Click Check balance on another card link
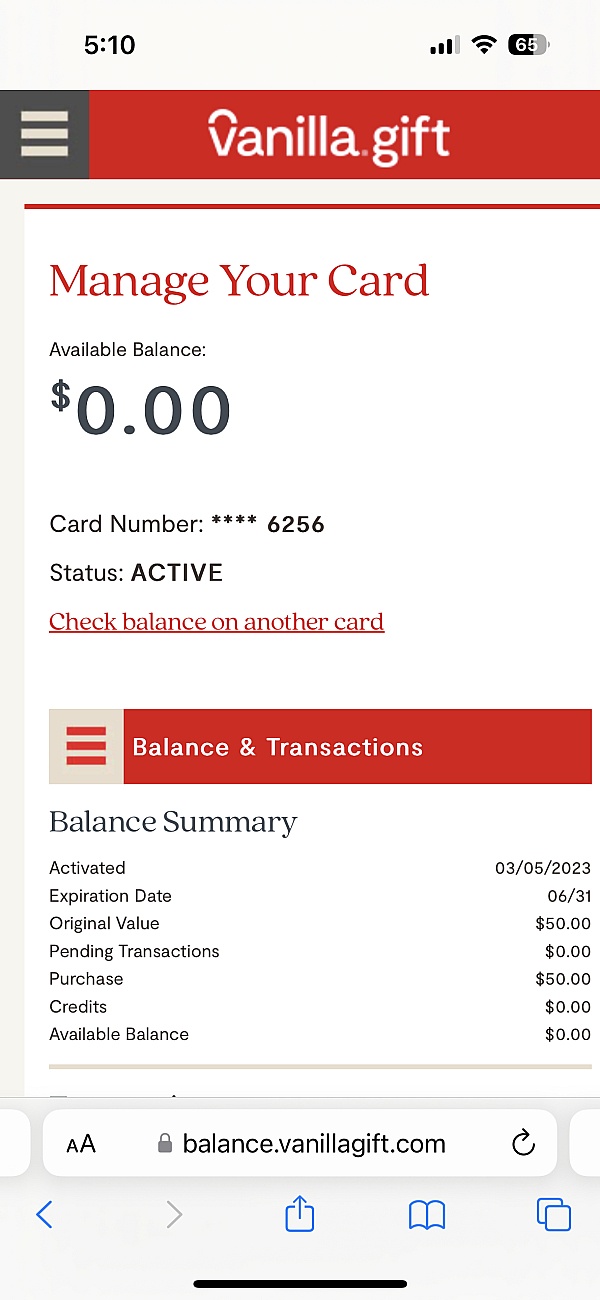The image size is (600, 1300). [216, 622]
